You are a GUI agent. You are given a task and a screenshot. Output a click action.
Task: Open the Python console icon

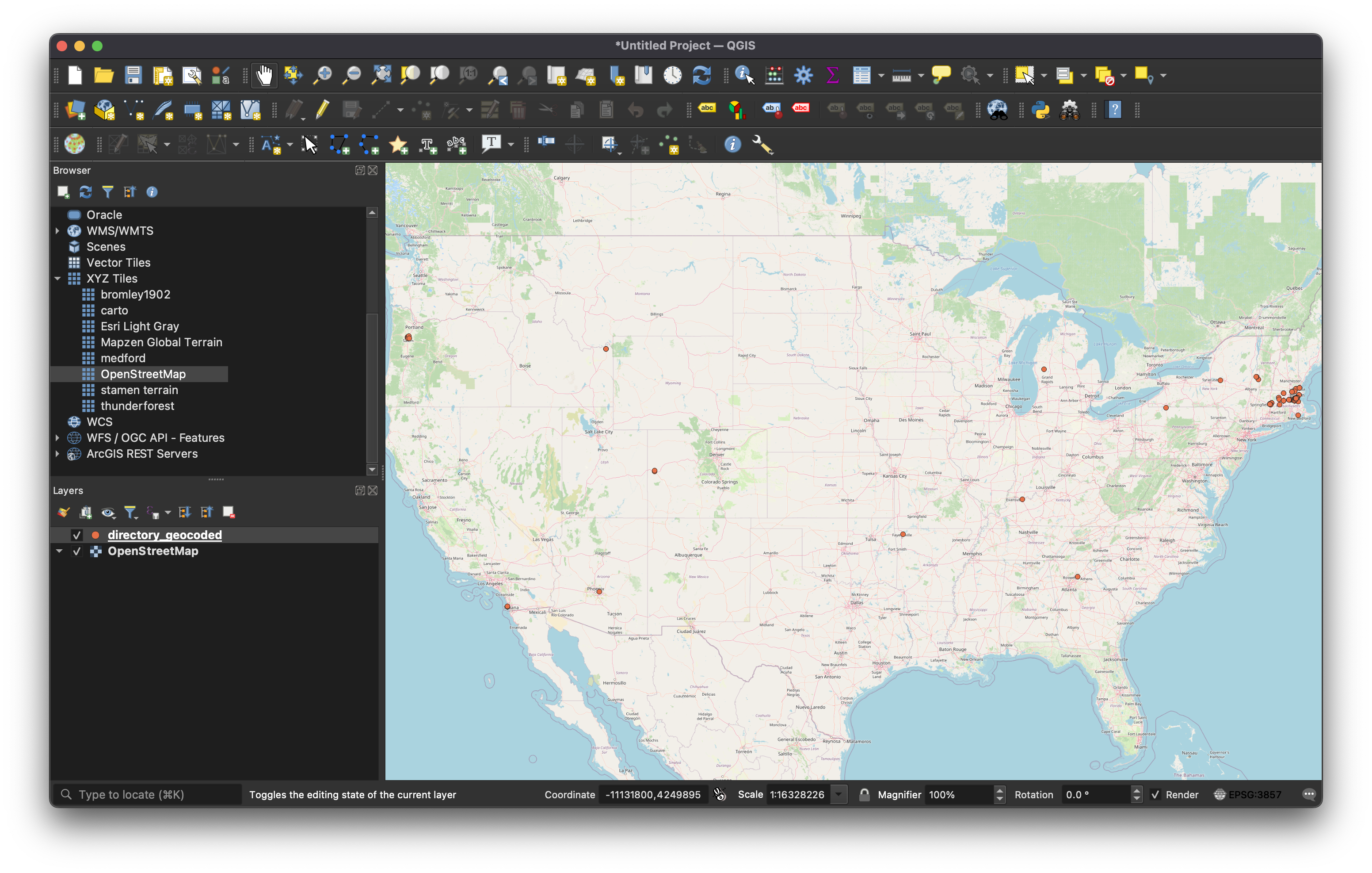coord(1040,110)
